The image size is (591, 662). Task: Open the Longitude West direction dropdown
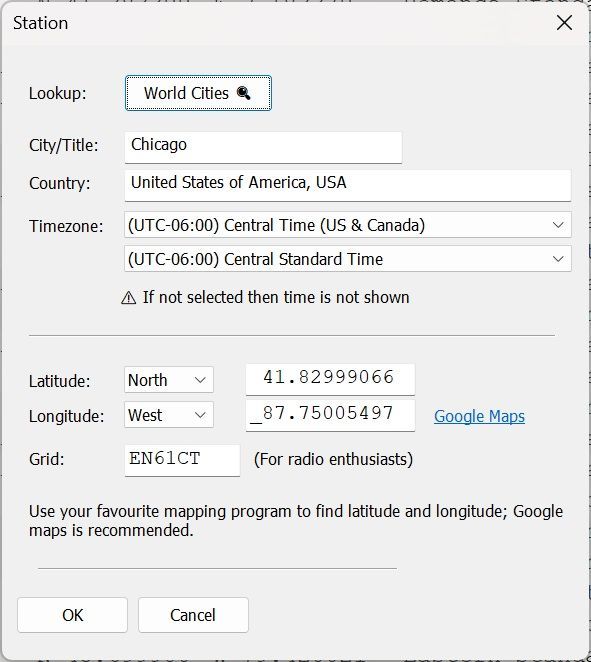tap(169, 415)
